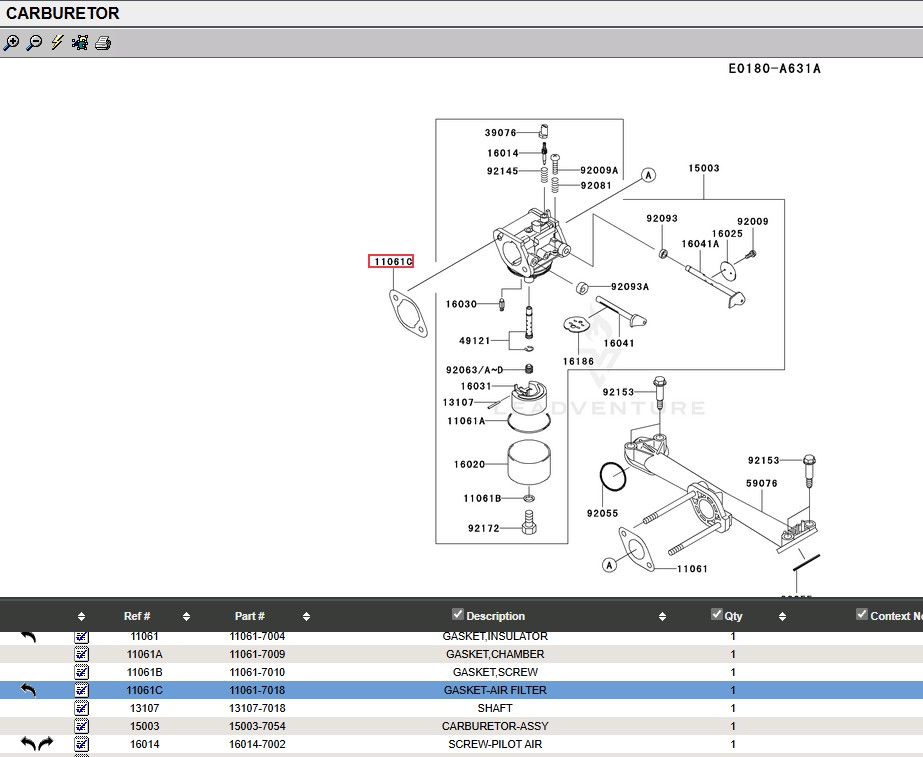923x757 pixels.
Task: Click the 59076 part label on diagram
Action: (761, 484)
